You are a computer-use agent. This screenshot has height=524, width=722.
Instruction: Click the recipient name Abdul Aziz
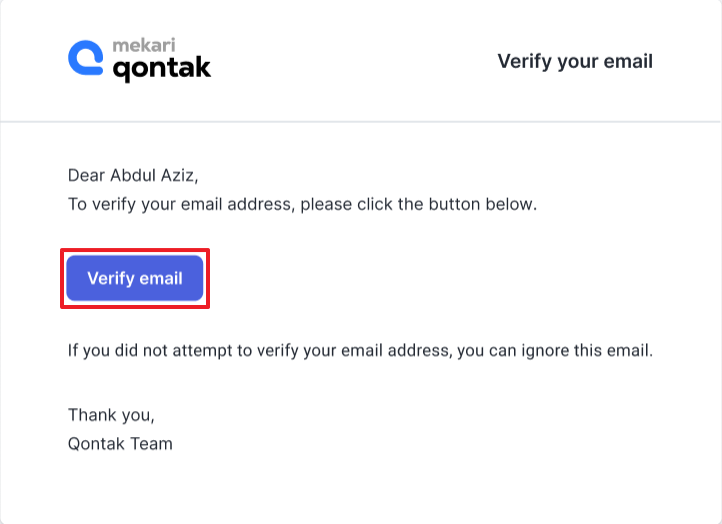coord(154,175)
